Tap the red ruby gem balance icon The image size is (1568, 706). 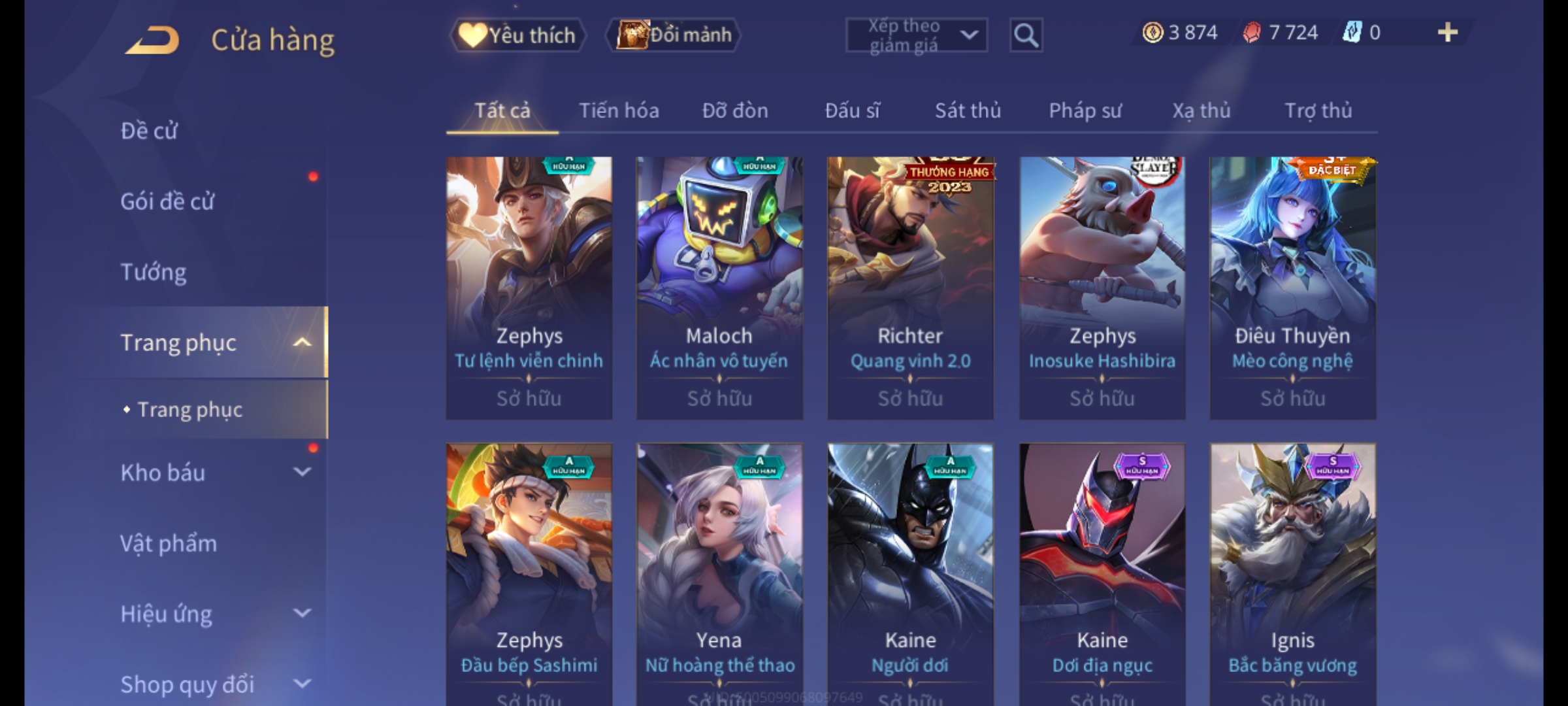point(1252,33)
